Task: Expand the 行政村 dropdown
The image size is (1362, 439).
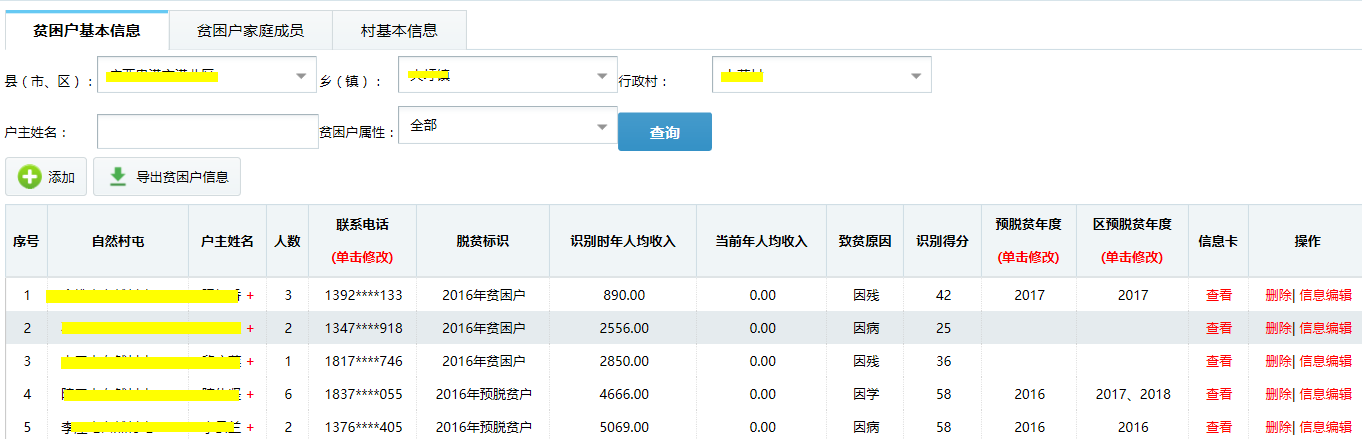Action: [915, 76]
